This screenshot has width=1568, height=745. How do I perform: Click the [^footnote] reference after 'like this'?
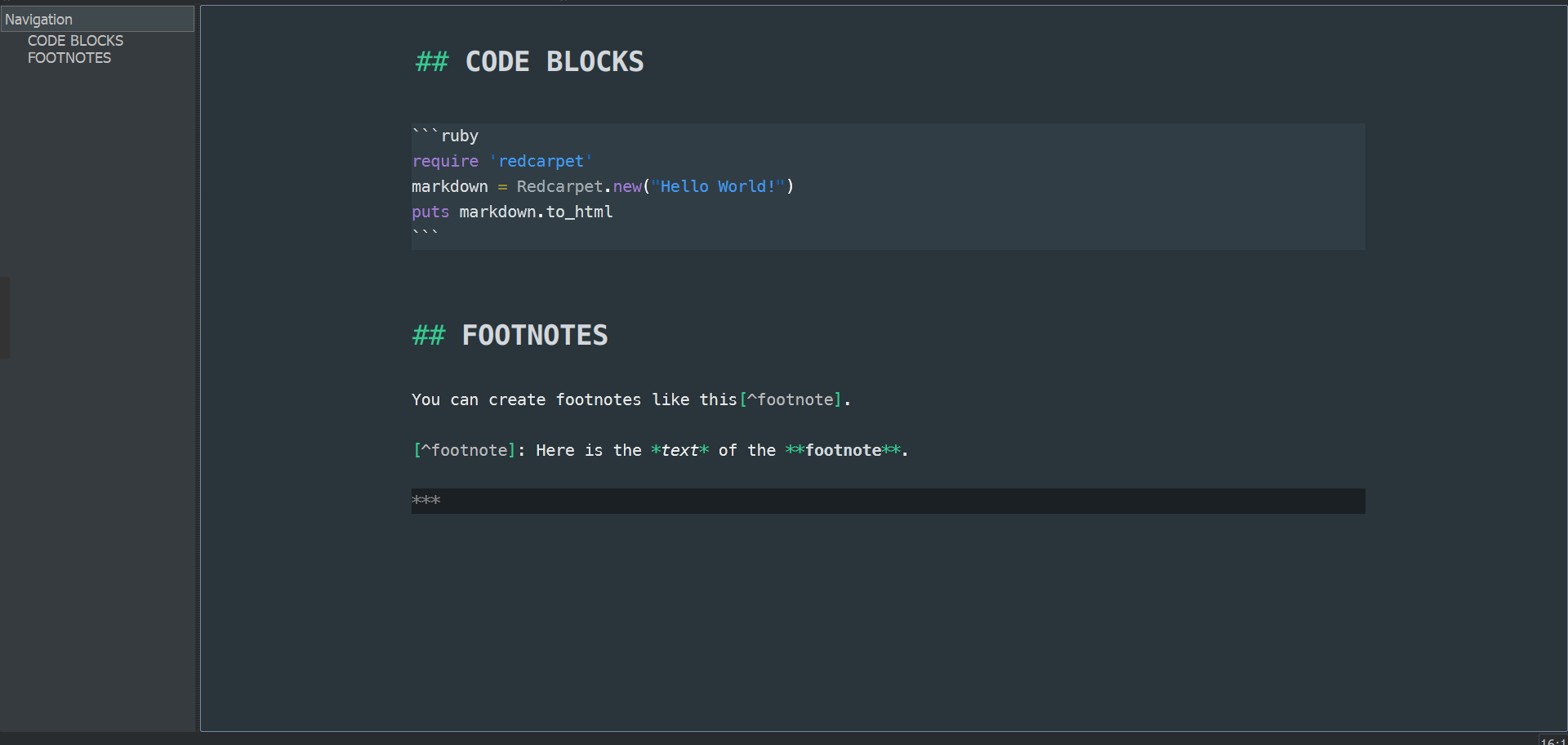[791, 399]
